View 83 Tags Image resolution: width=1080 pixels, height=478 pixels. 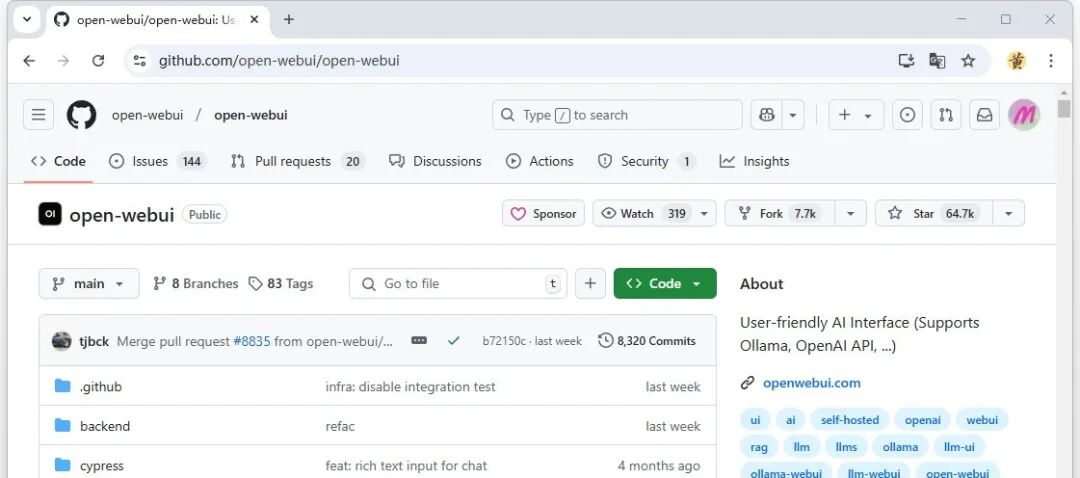pyautogui.click(x=281, y=284)
